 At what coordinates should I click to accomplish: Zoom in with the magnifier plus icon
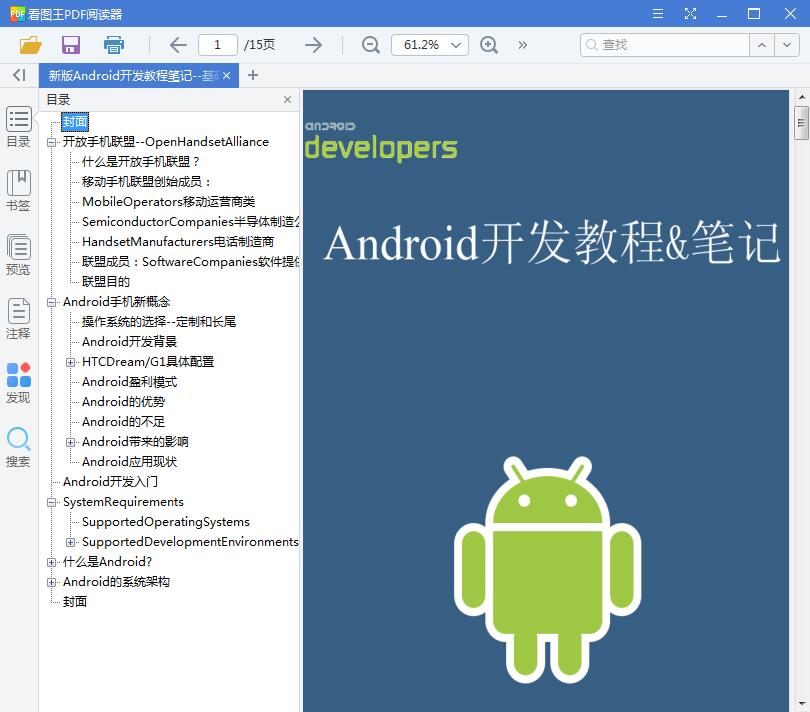coord(489,44)
